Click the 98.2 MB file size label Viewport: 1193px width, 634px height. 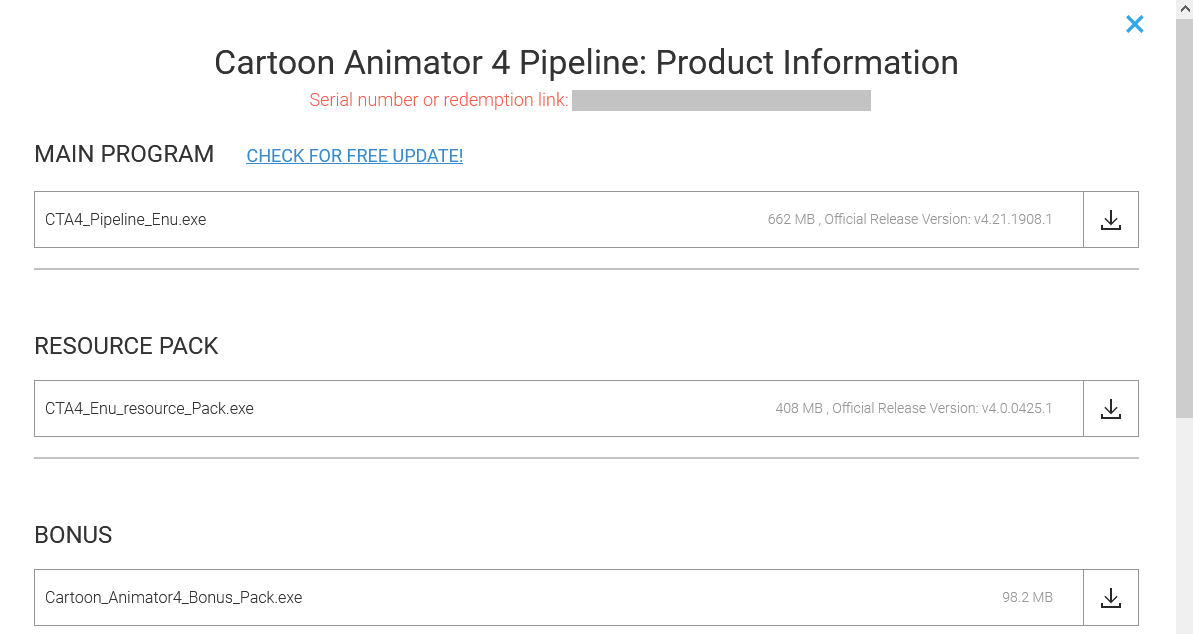(1027, 598)
